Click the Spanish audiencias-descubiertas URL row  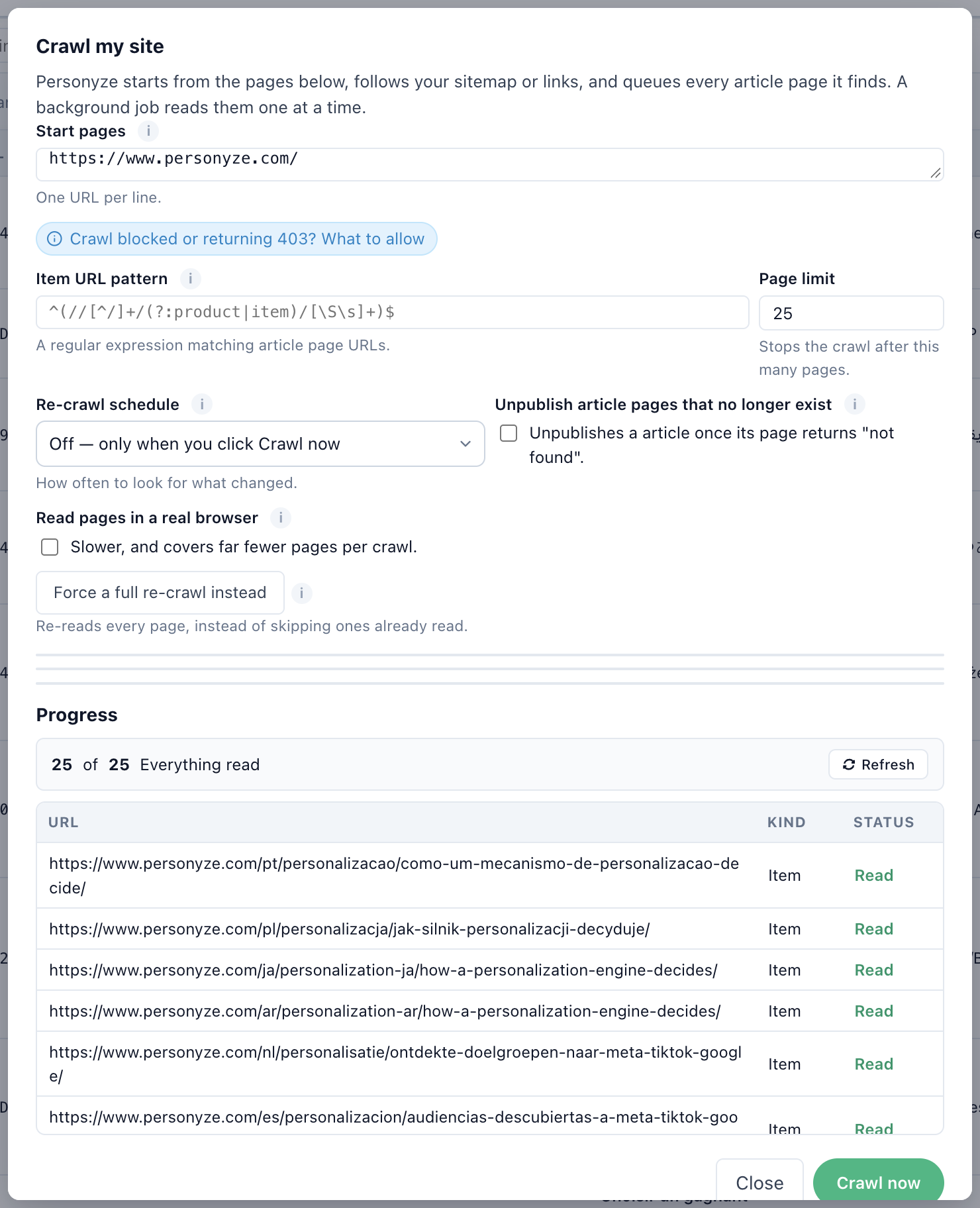pos(490,1116)
